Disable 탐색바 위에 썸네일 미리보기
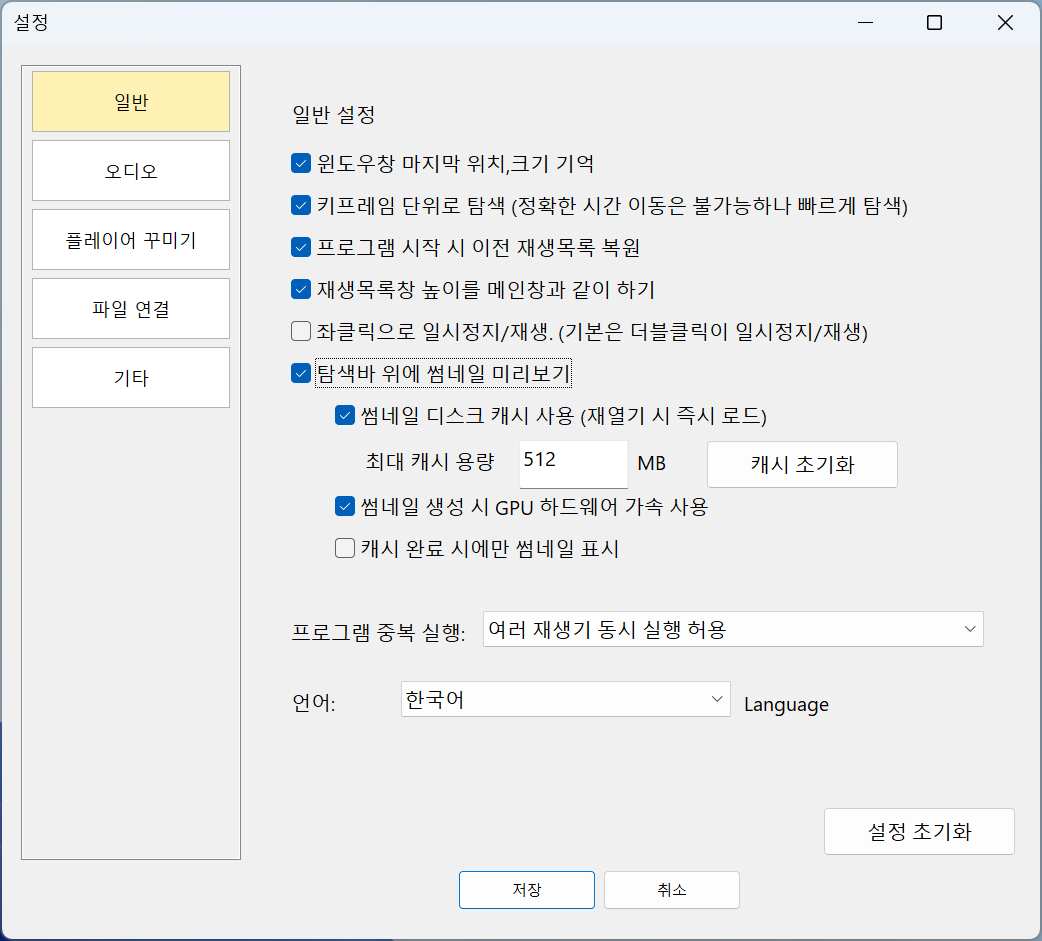The height and width of the screenshot is (941, 1042). (300, 373)
